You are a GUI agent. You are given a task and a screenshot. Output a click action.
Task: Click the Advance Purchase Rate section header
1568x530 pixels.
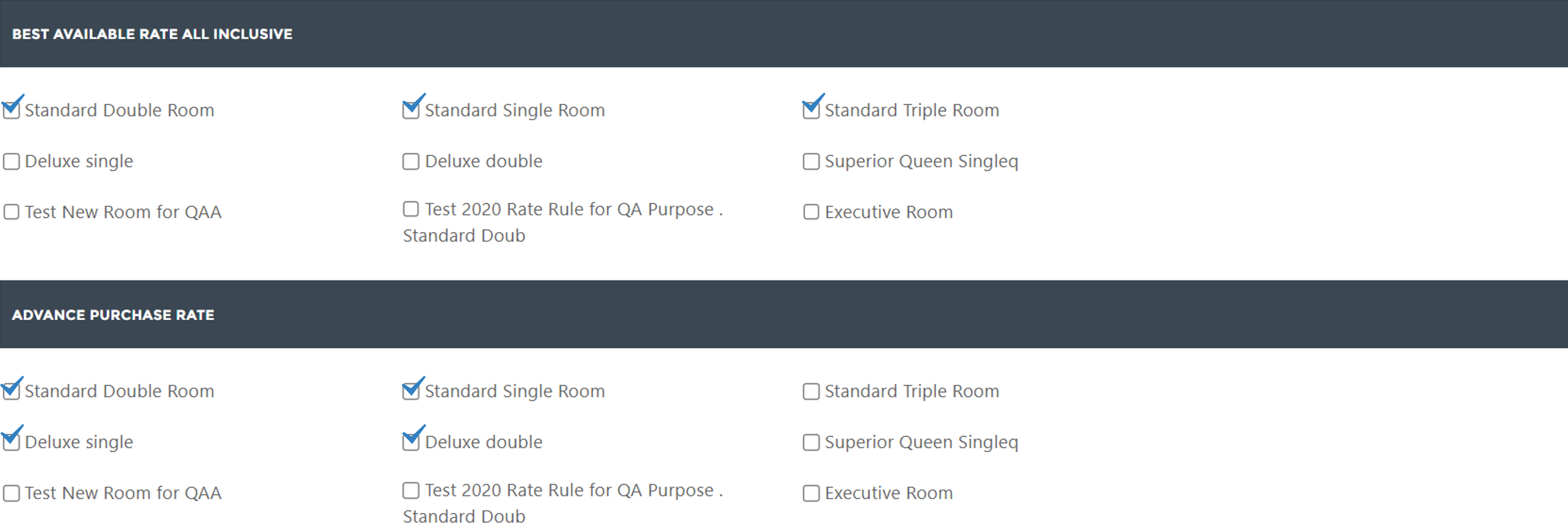point(784,314)
